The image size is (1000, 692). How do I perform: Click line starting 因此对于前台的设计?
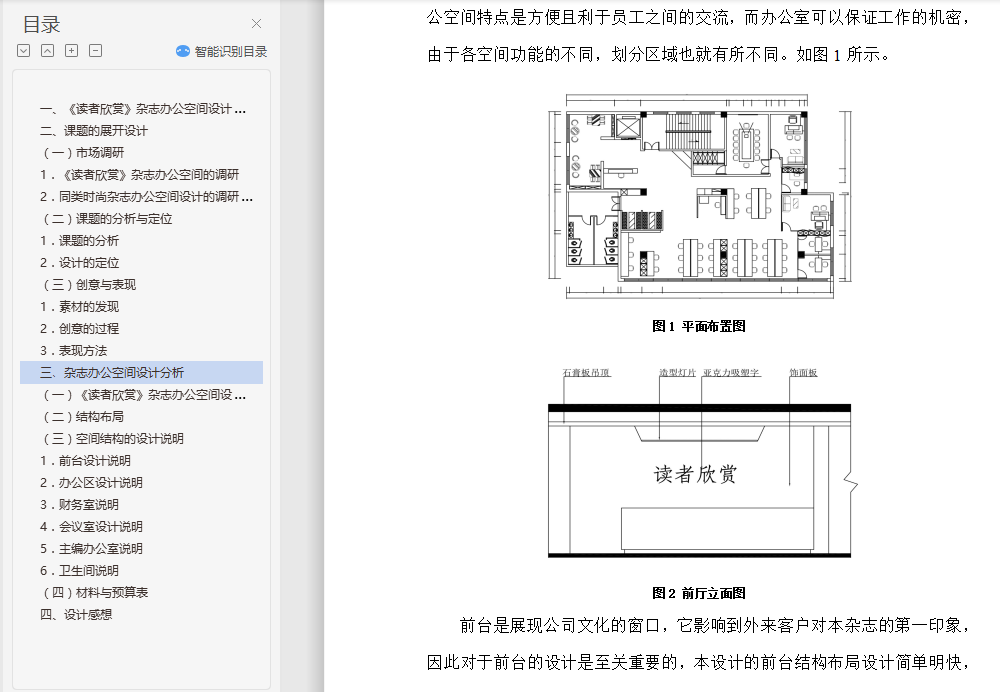699,663
